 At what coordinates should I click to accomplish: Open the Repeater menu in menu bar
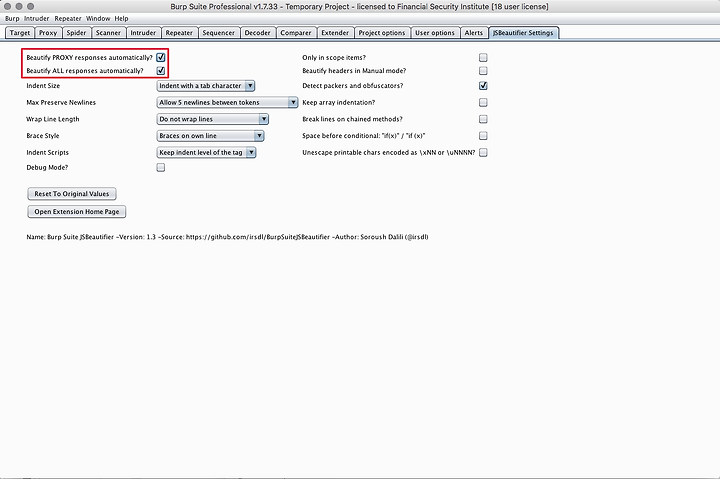tap(68, 18)
